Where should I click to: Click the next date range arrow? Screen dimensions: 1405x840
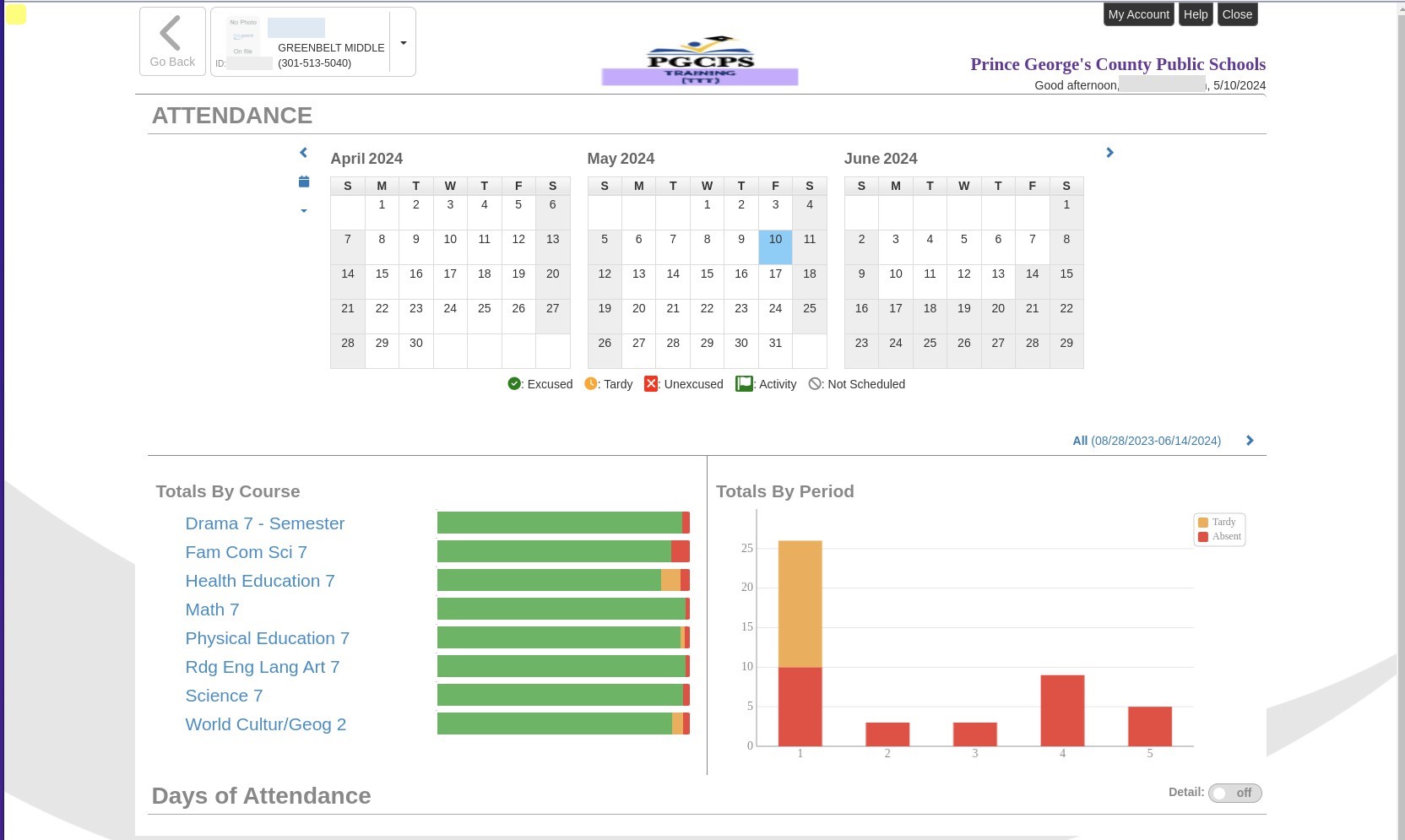pos(1250,441)
